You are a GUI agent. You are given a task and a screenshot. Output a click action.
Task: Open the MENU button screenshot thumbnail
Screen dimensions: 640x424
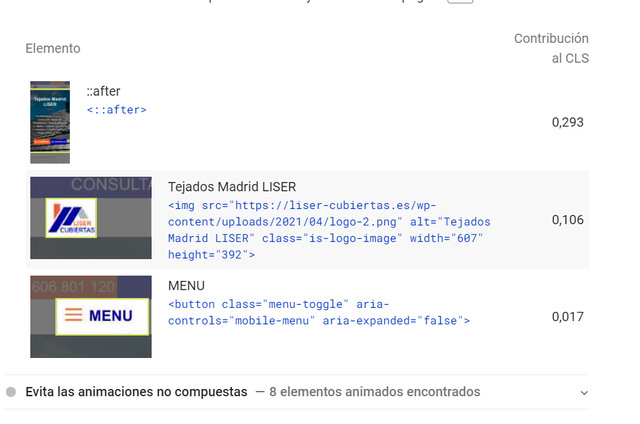tap(91, 317)
